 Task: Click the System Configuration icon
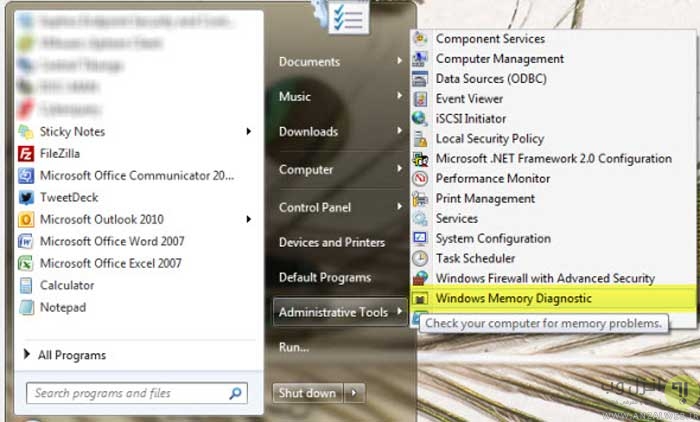(x=420, y=238)
